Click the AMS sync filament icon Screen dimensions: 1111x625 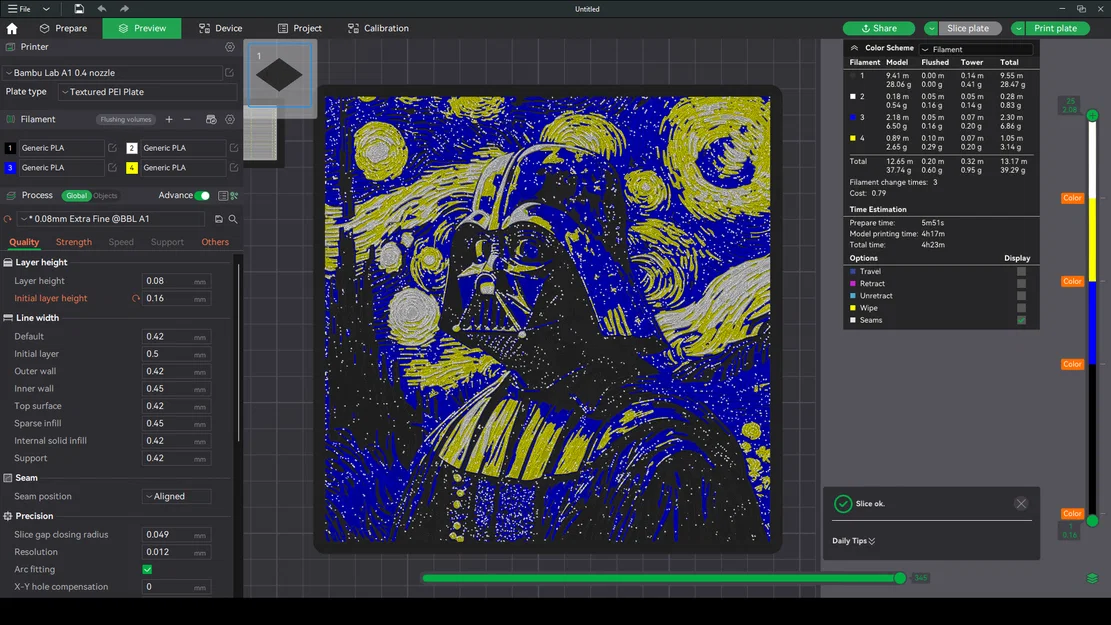pyautogui.click(x=210, y=120)
